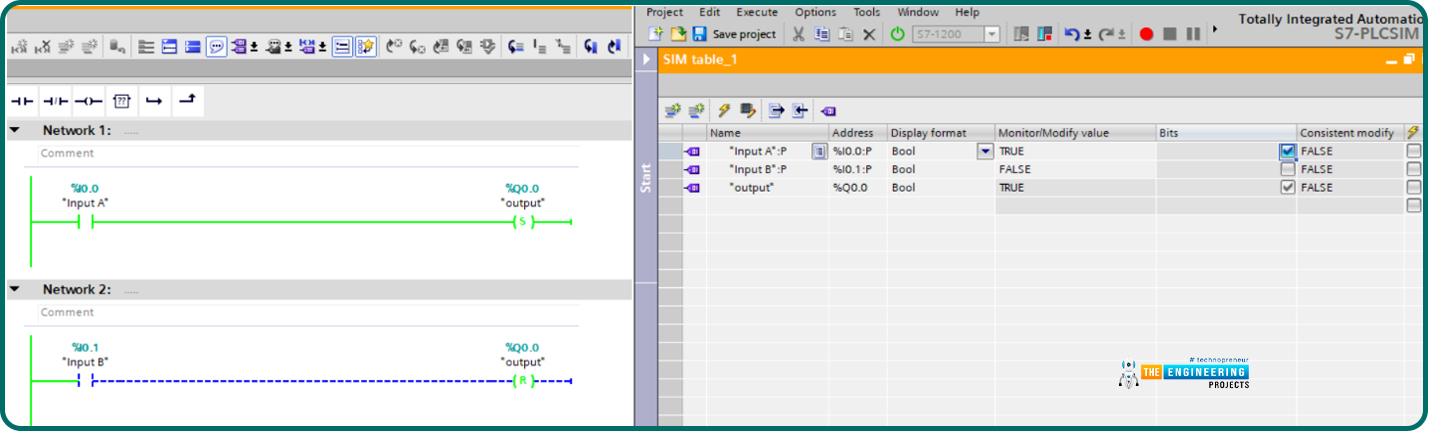Open Display format dropdown for Input A

point(985,151)
